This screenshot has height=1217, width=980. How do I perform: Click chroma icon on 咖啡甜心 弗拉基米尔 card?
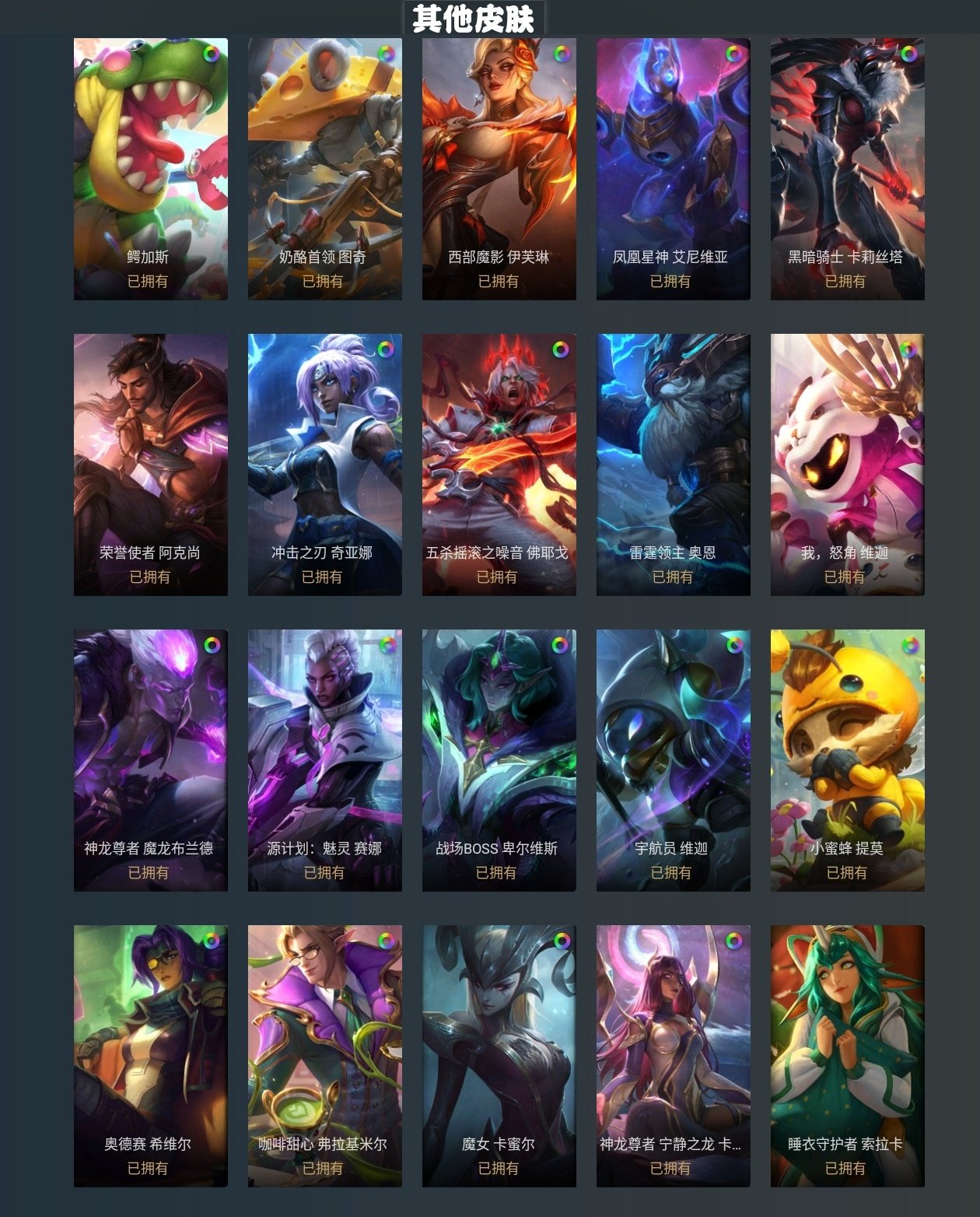pyautogui.click(x=386, y=941)
